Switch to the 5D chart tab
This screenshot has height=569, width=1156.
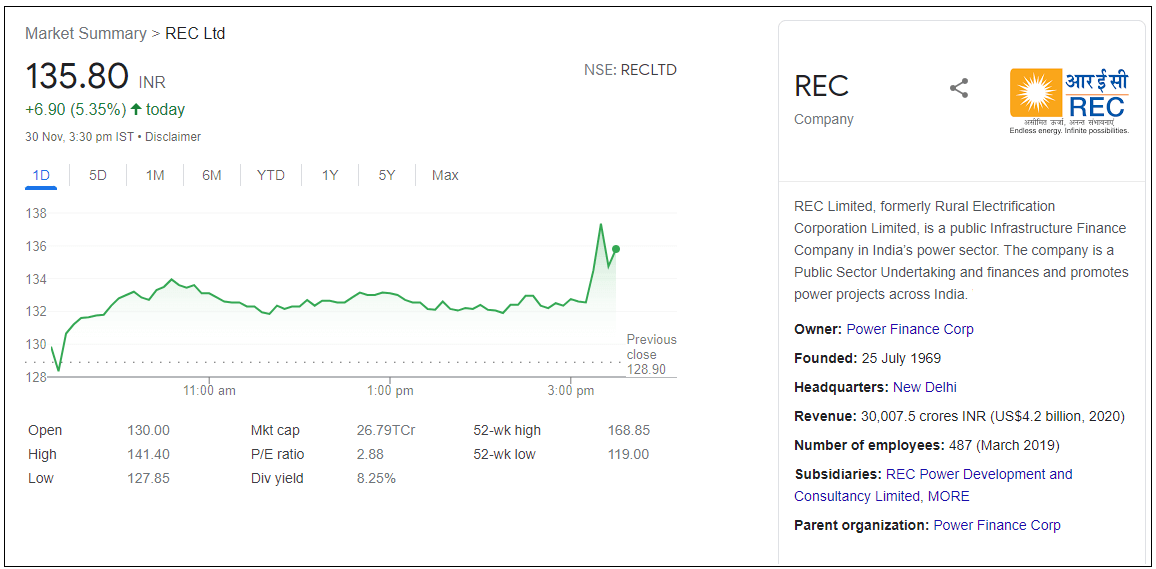click(x=98, y=175)
